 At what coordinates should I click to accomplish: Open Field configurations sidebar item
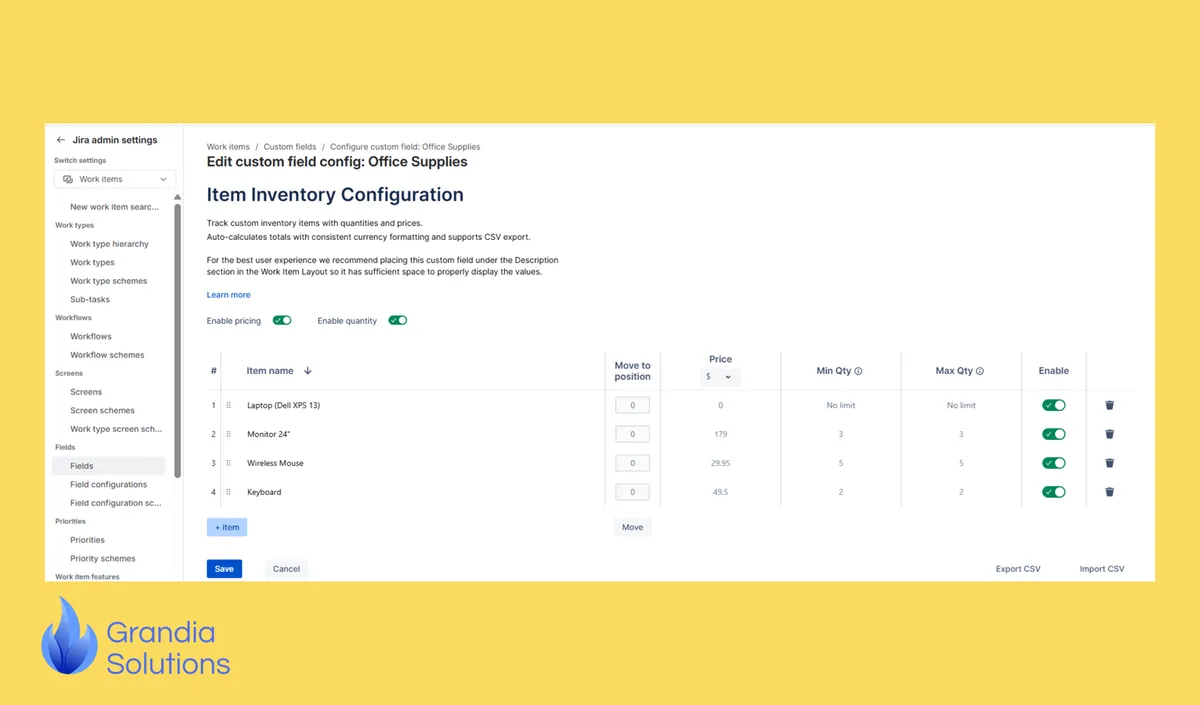pos(108,485)
